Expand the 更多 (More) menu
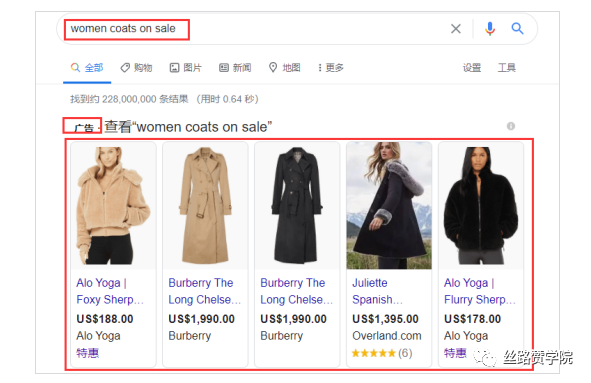 331,68
